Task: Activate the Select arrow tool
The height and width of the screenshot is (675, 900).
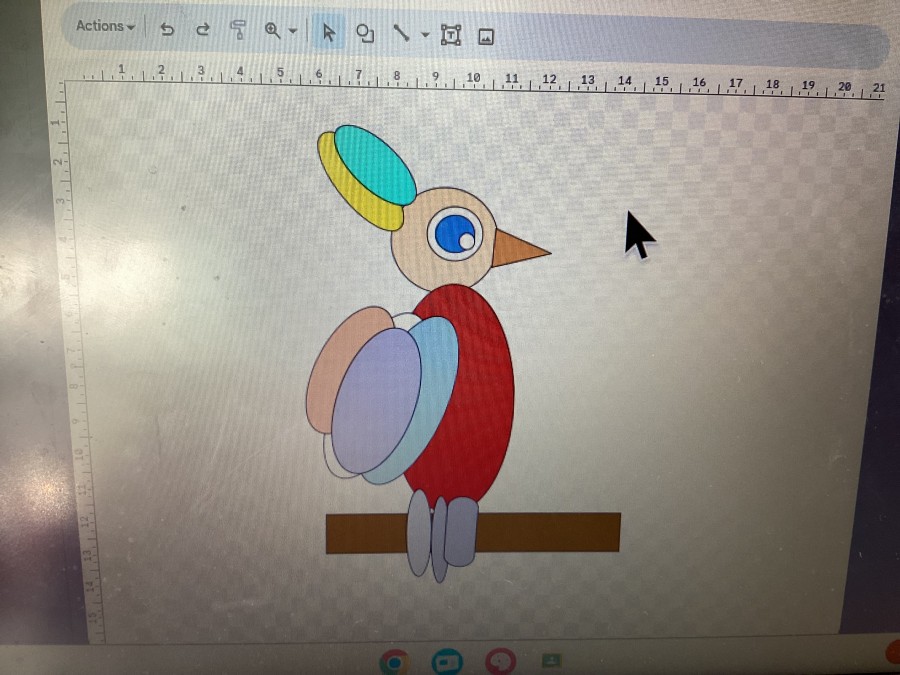Action: (x=327, y=33)
